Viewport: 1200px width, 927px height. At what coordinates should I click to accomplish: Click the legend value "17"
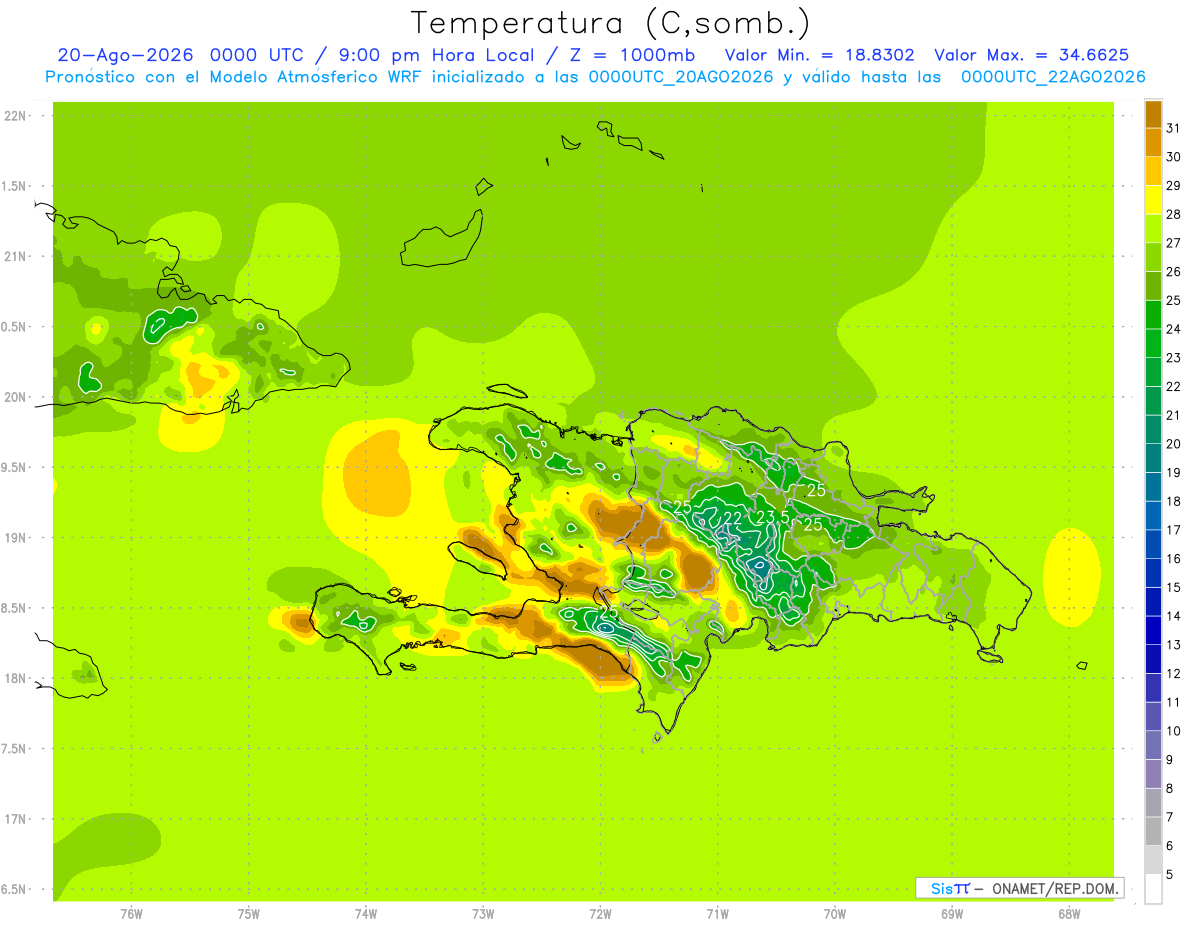pyautogui.click(x=1174, y=530)
